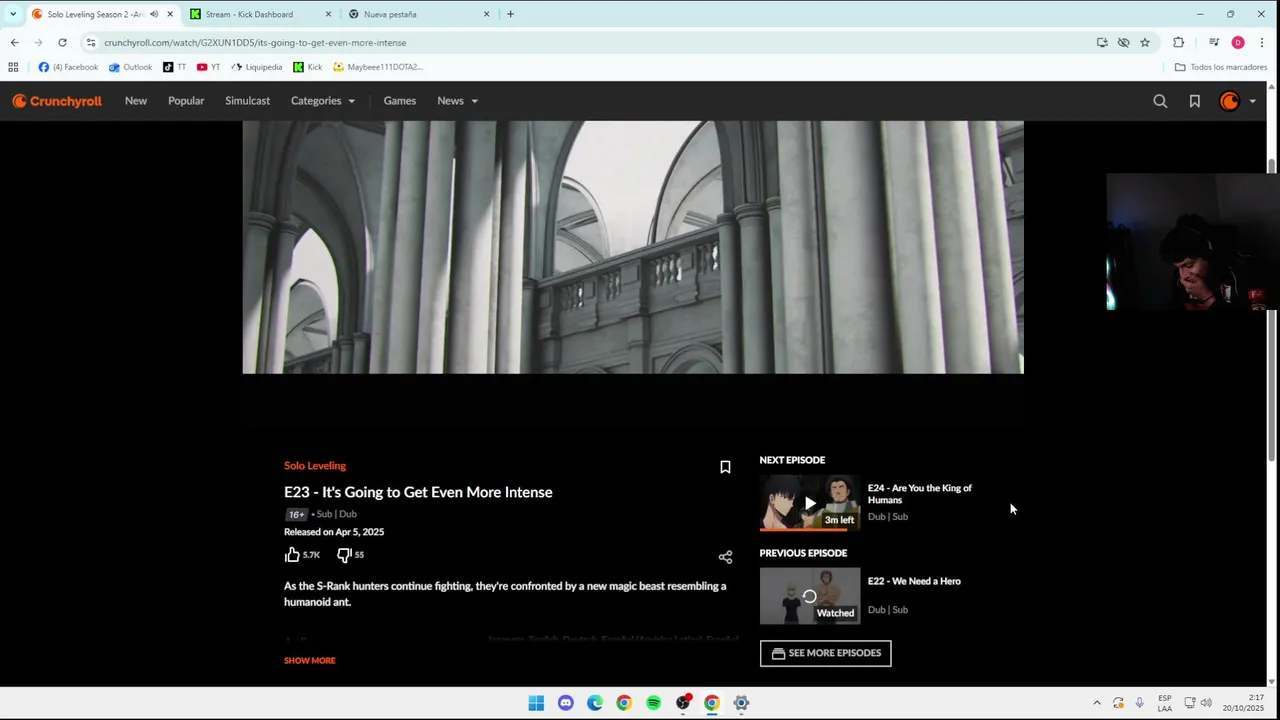View site information icon in address bar
The height and width of the screenshot is (720, 1280).
tap(90, 43)
